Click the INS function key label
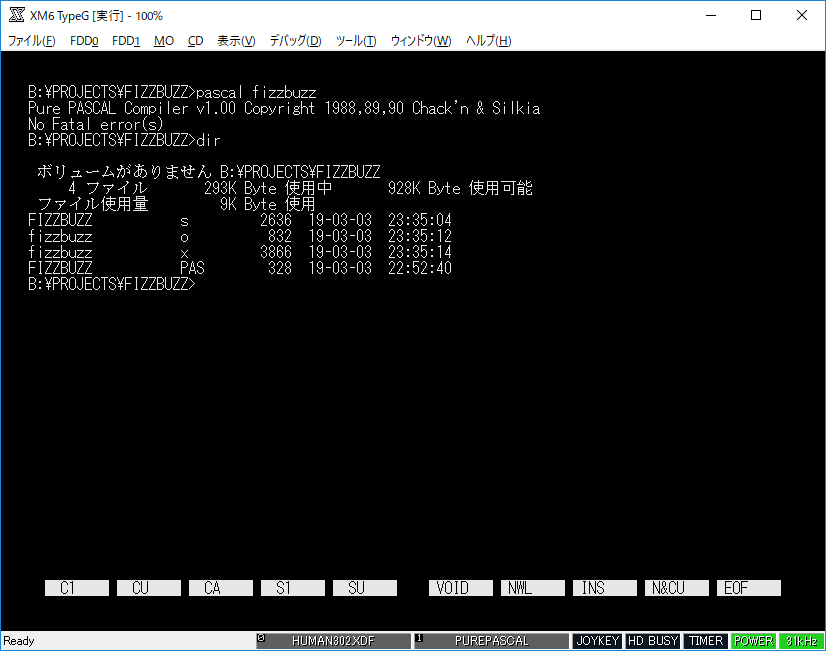This screenshot has height=651, width=826. [605, 588]
